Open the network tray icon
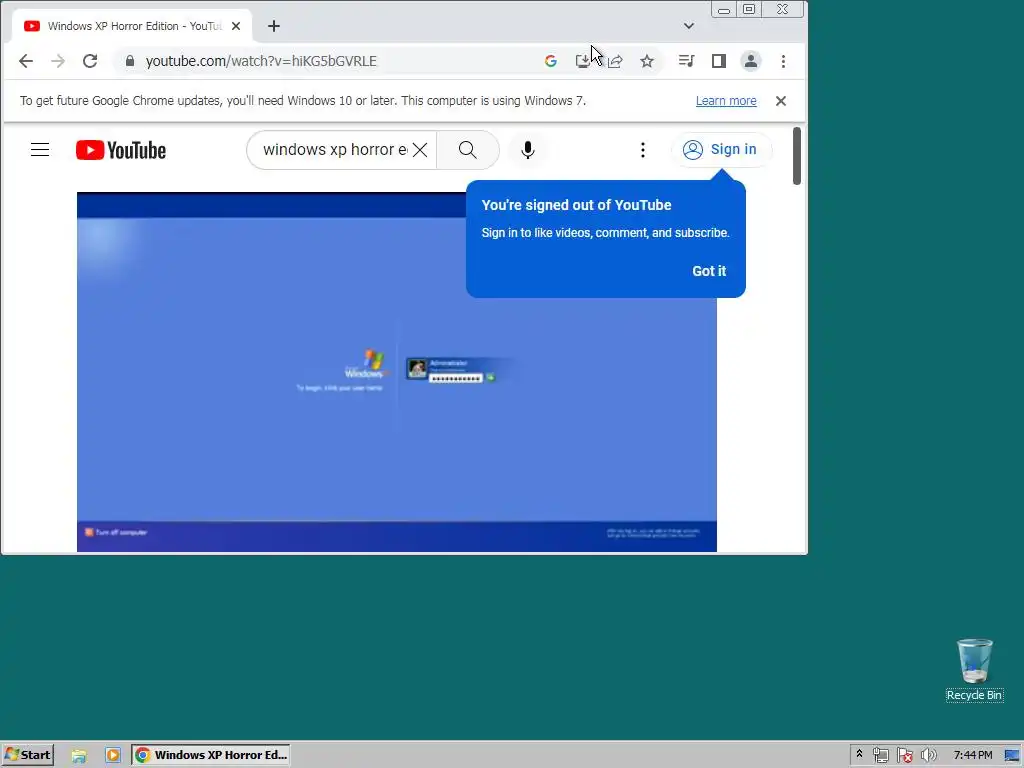1024x768 pixels. pyautogui.click(x=881, y=756)
